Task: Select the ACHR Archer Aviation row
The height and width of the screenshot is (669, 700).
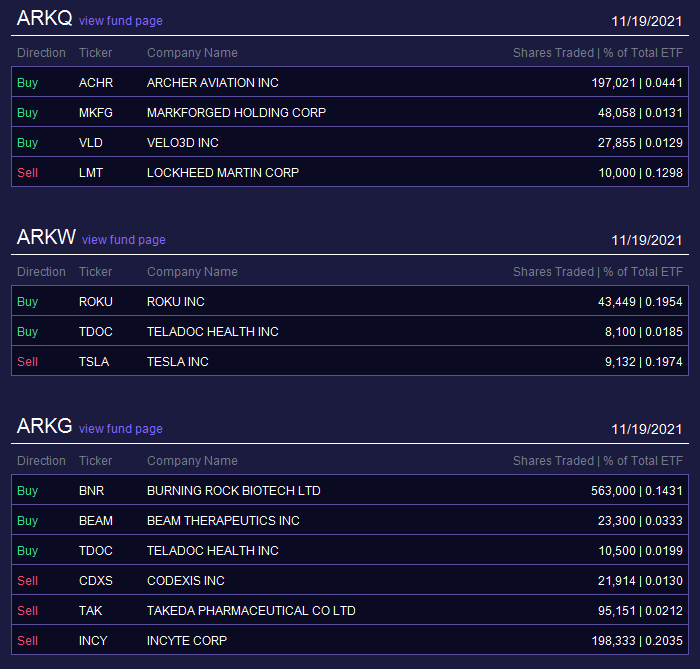Action: pyautogui.click(x=350, y=82)
